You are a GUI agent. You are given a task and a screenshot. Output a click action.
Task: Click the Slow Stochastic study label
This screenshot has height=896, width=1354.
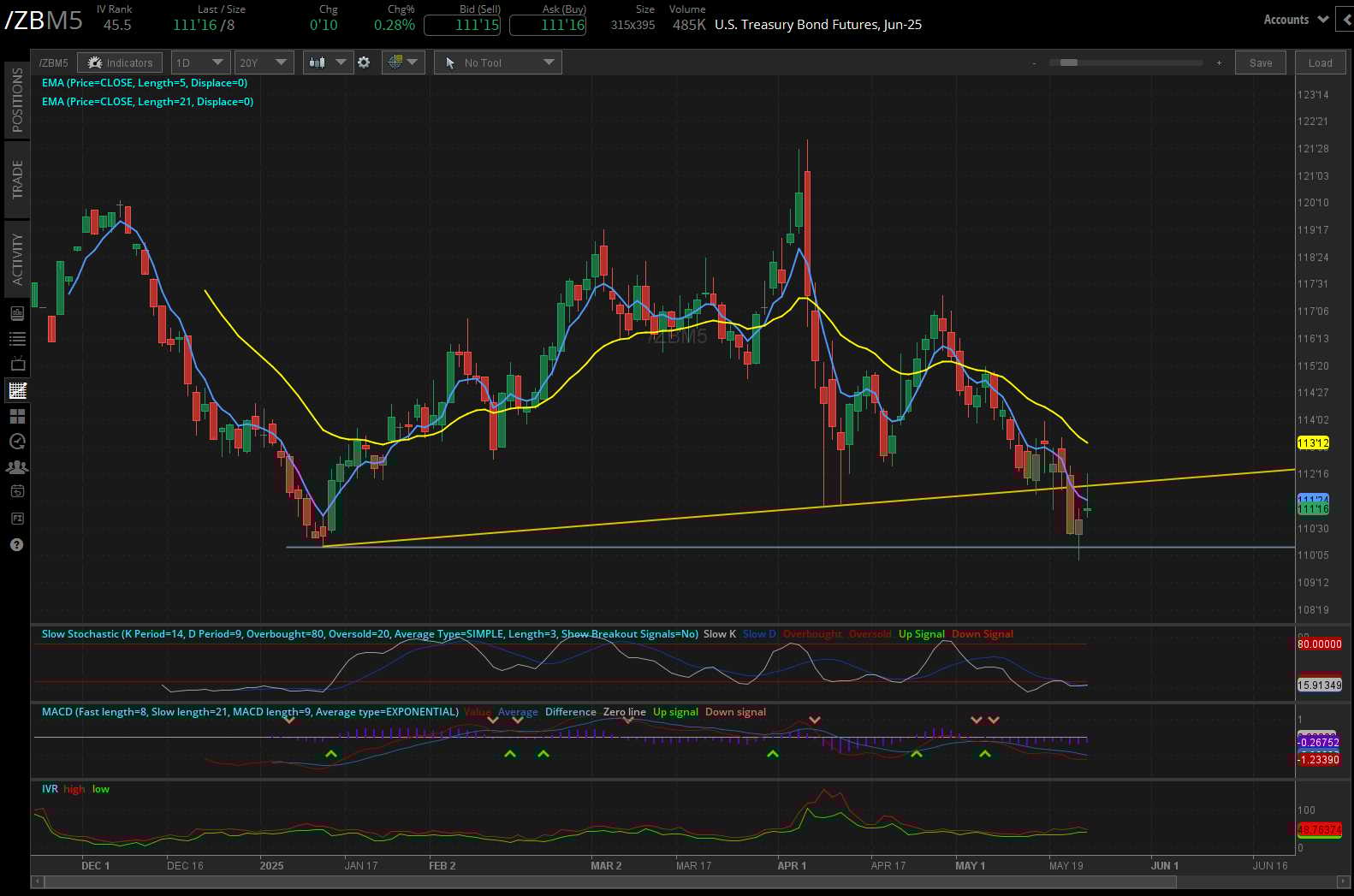370,634
